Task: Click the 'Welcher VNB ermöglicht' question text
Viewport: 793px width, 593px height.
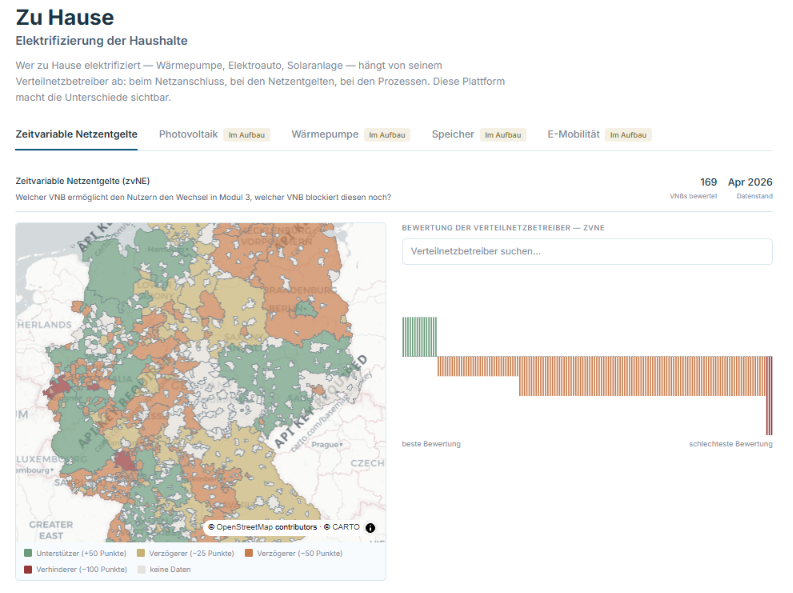Action: 203,197
